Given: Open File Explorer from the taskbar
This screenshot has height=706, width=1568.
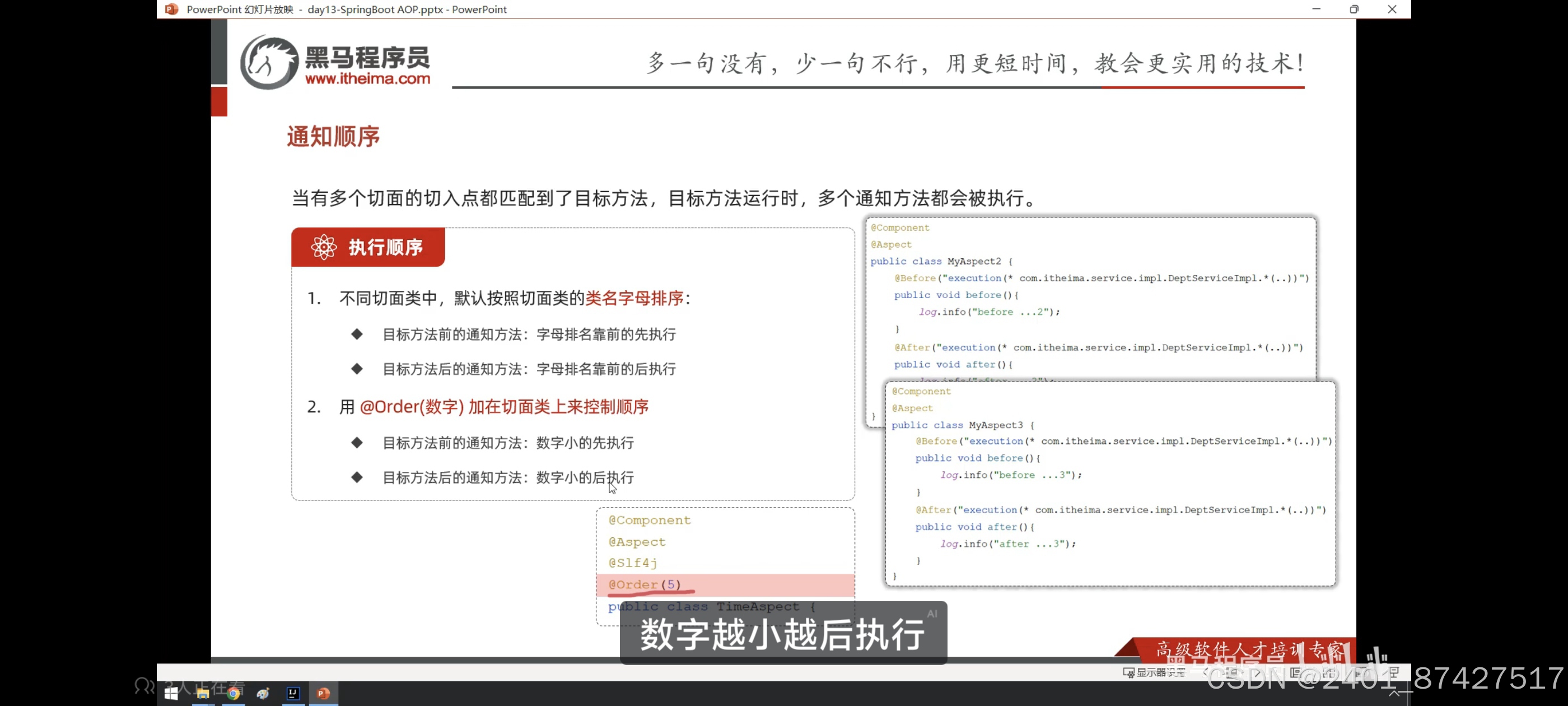Looking at the screenshot, I should click(x=203, y=693).
